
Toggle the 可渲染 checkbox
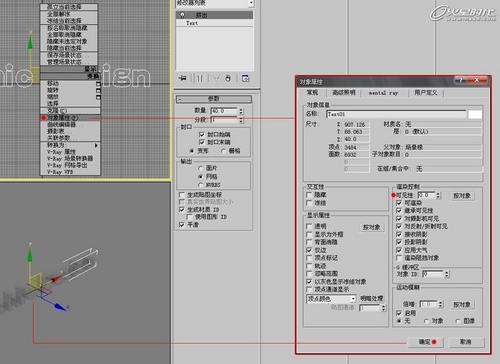pyautogui.click(x=399, y=203)
